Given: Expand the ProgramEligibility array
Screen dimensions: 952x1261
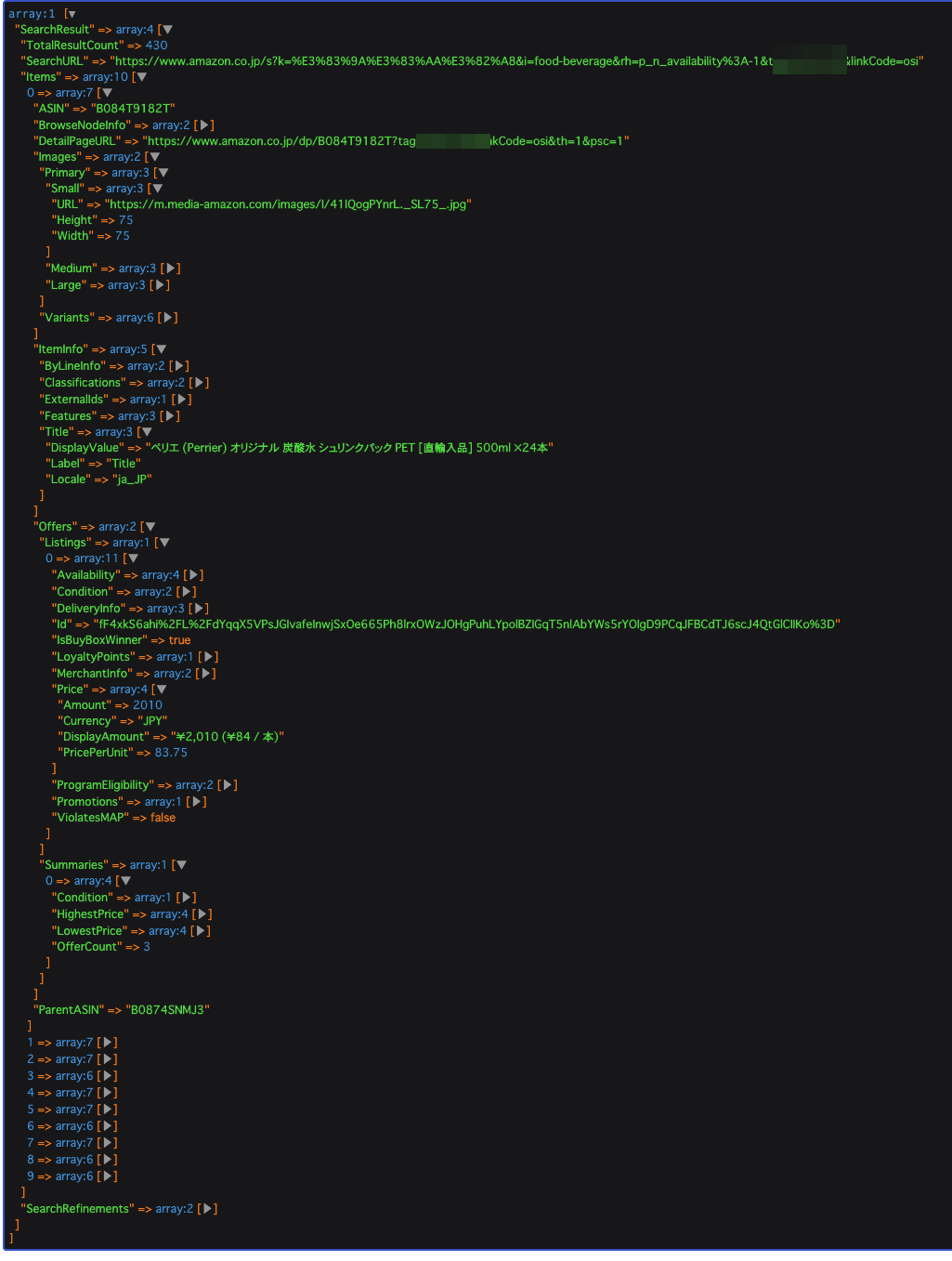Looking at the screenshot, I should click(x=228, y=785).
